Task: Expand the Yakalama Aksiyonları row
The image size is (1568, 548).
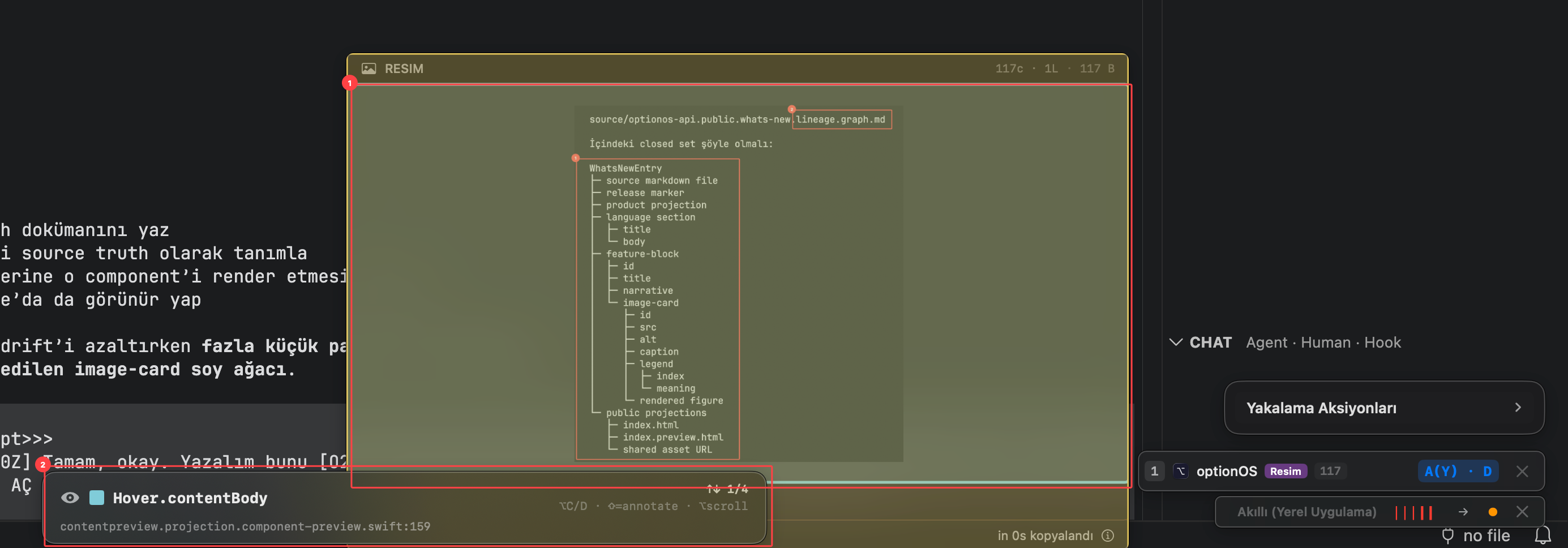Action: [1383, 408]
